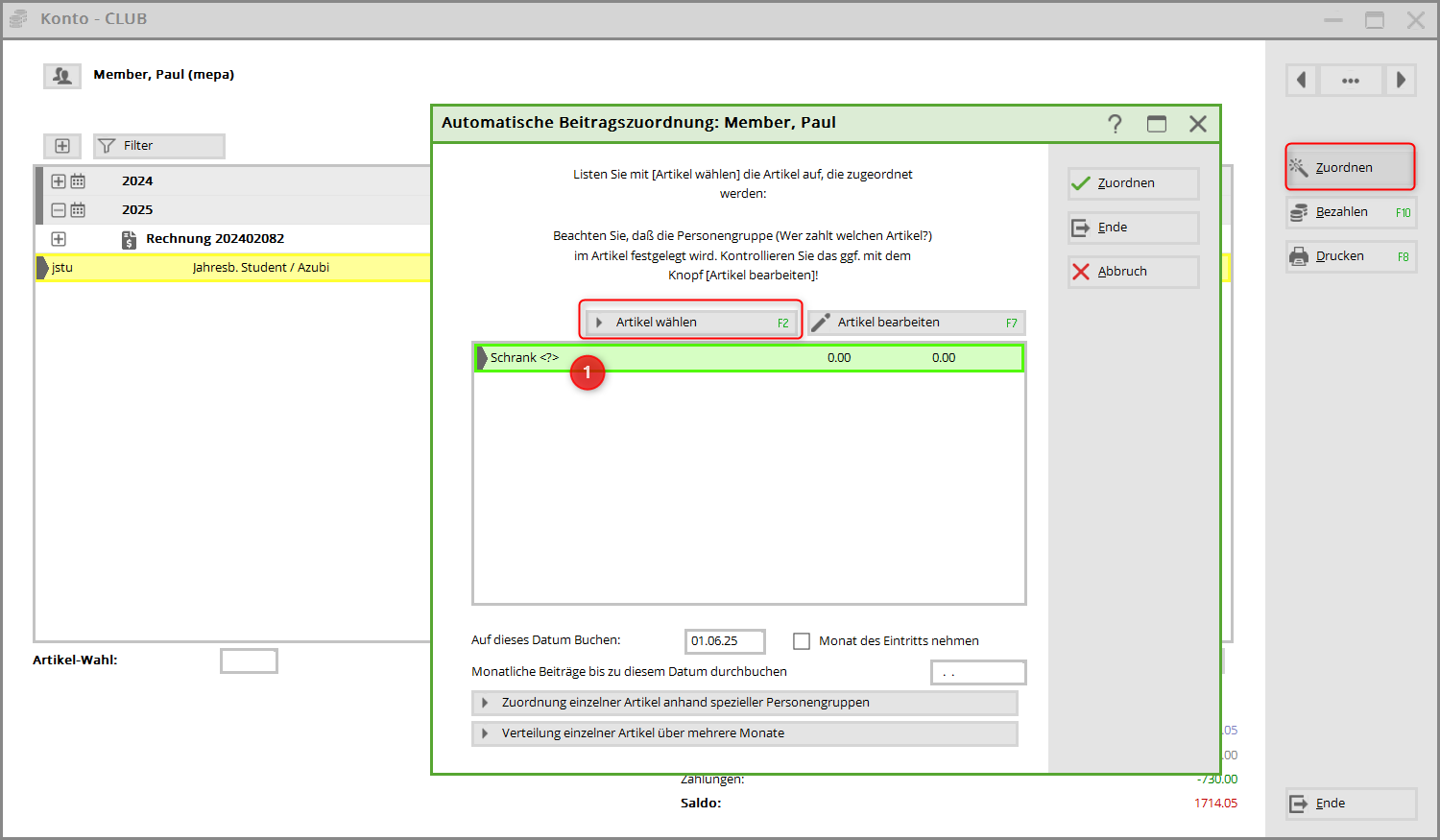Click the invoice icon for Rechnung 202402082
This screenshot has height=840, width=1440.
129,239
